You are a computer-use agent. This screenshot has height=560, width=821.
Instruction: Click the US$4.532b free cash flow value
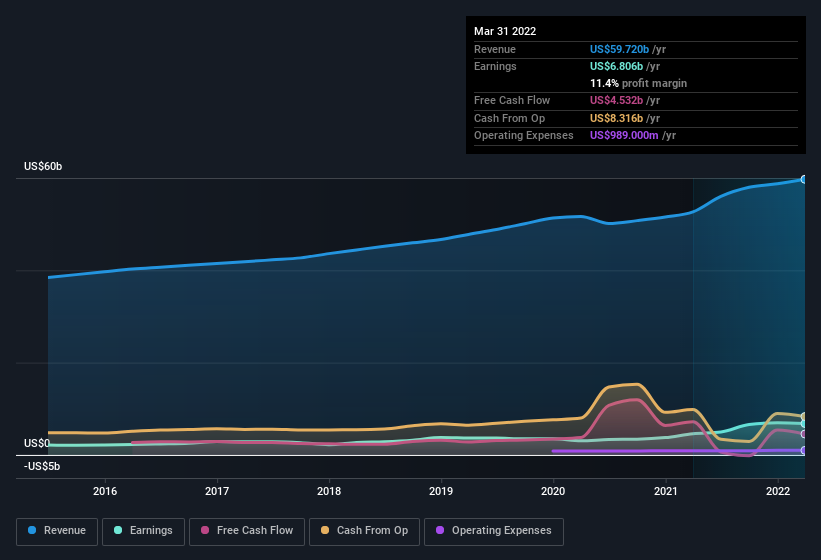616,100
